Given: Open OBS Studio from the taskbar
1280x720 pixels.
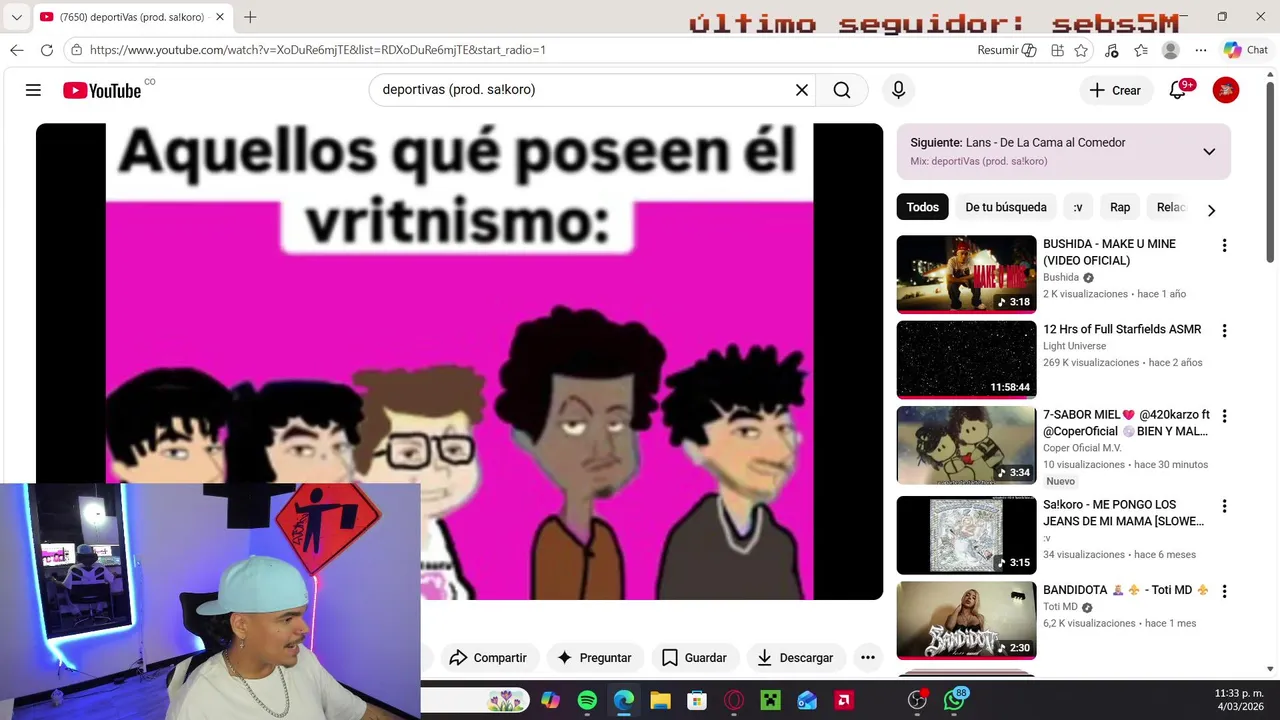Looking at the screenshot, I should 917,701.
